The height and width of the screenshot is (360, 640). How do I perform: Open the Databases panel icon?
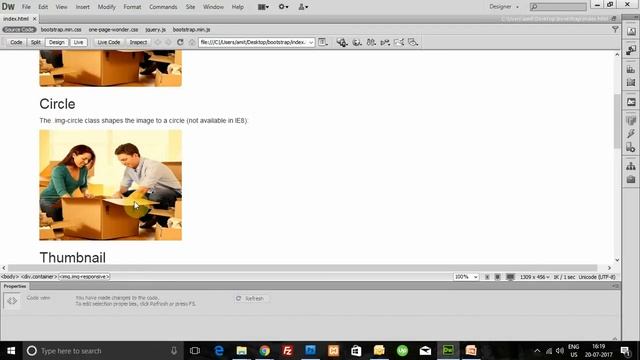631,120
